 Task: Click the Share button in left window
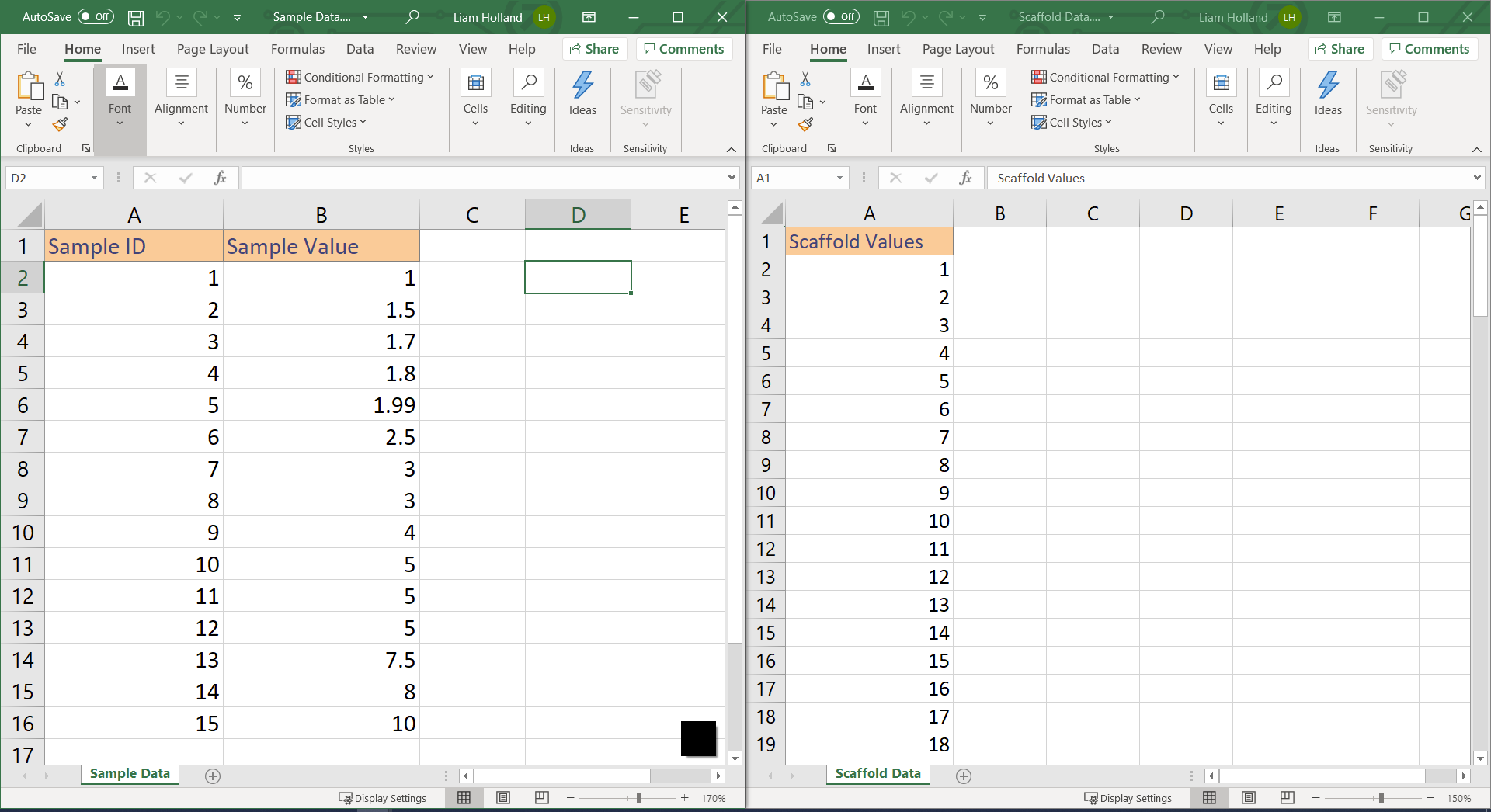[595, 49]
